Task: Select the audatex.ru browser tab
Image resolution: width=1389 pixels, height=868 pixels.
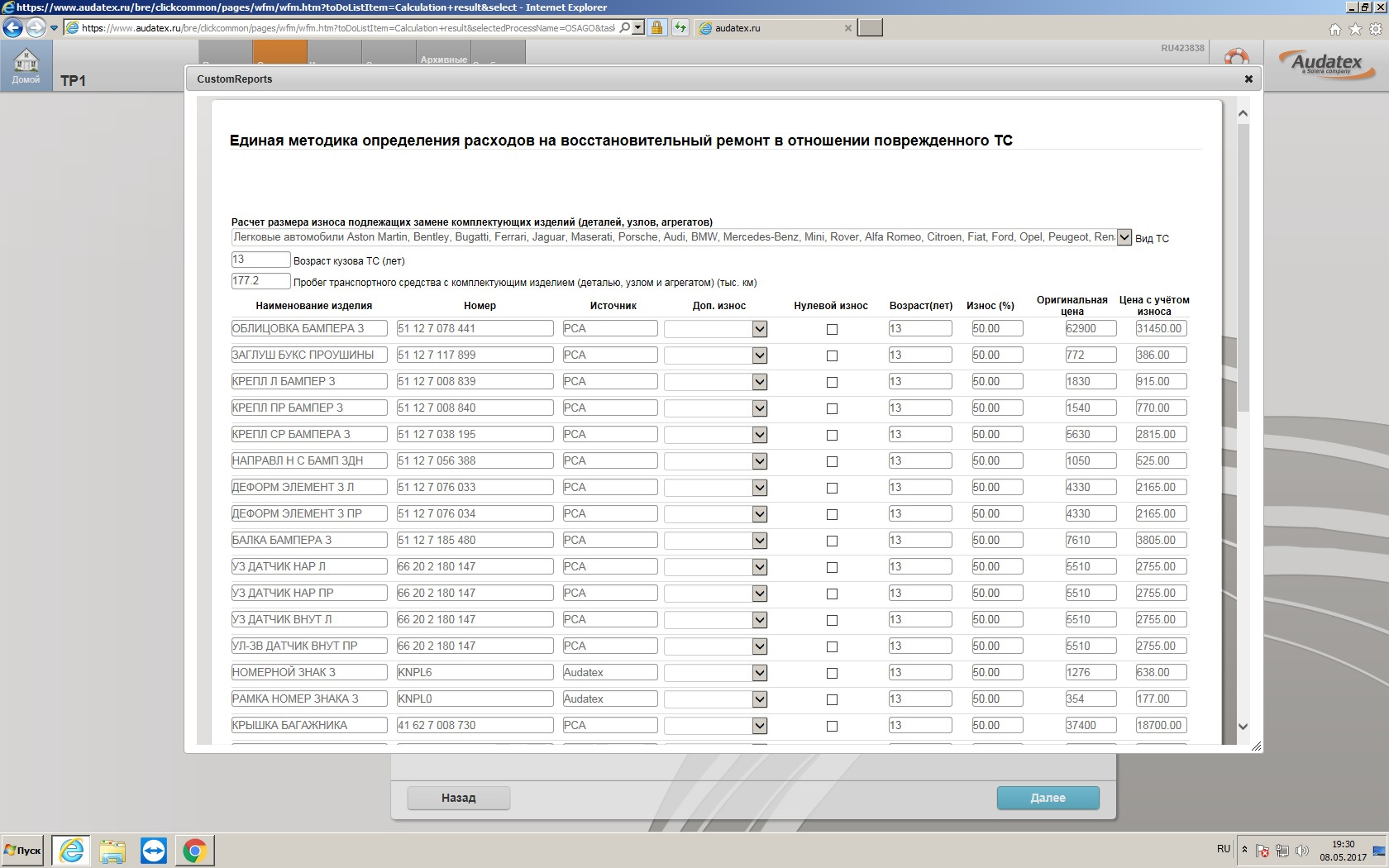Action: click(x=773, y=28)
